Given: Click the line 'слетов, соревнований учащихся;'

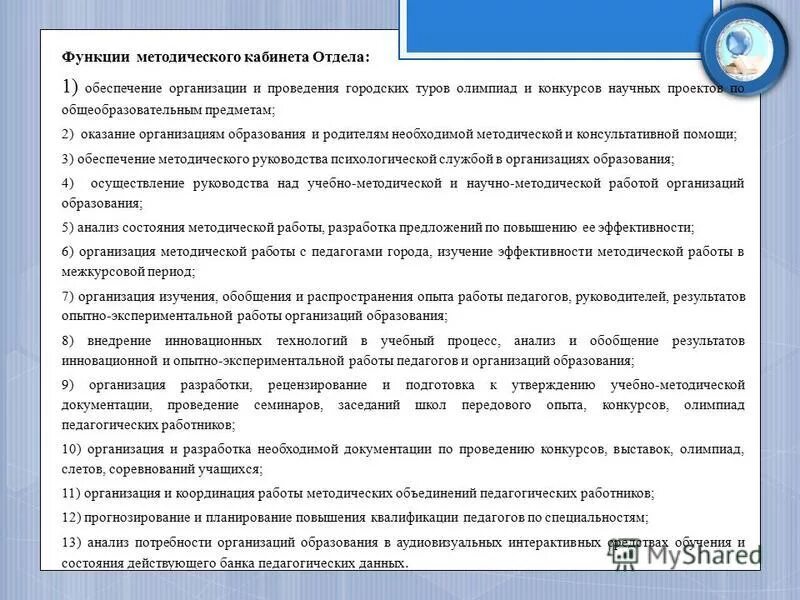Looking at the screenshot, I should (x=162, y=469).
